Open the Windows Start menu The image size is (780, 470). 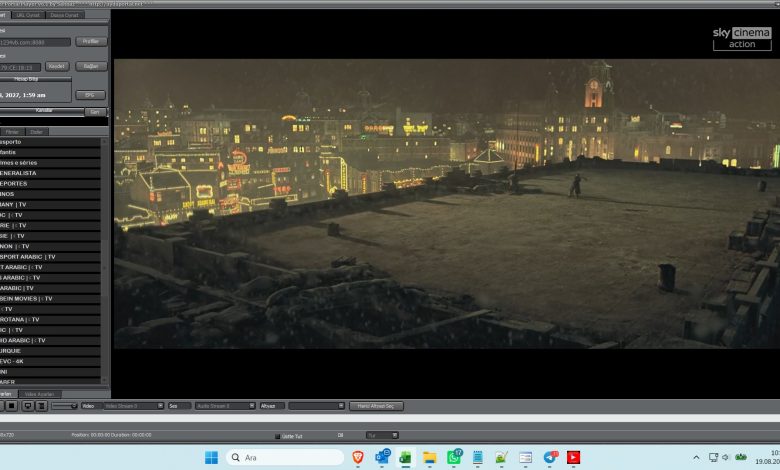(x=211, y=458)
